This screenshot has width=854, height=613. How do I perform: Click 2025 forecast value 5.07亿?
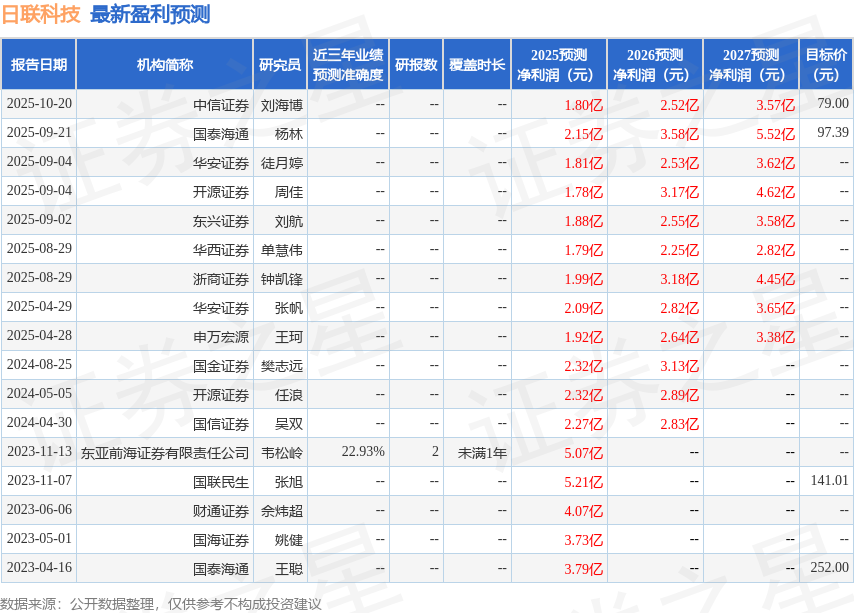584,453
